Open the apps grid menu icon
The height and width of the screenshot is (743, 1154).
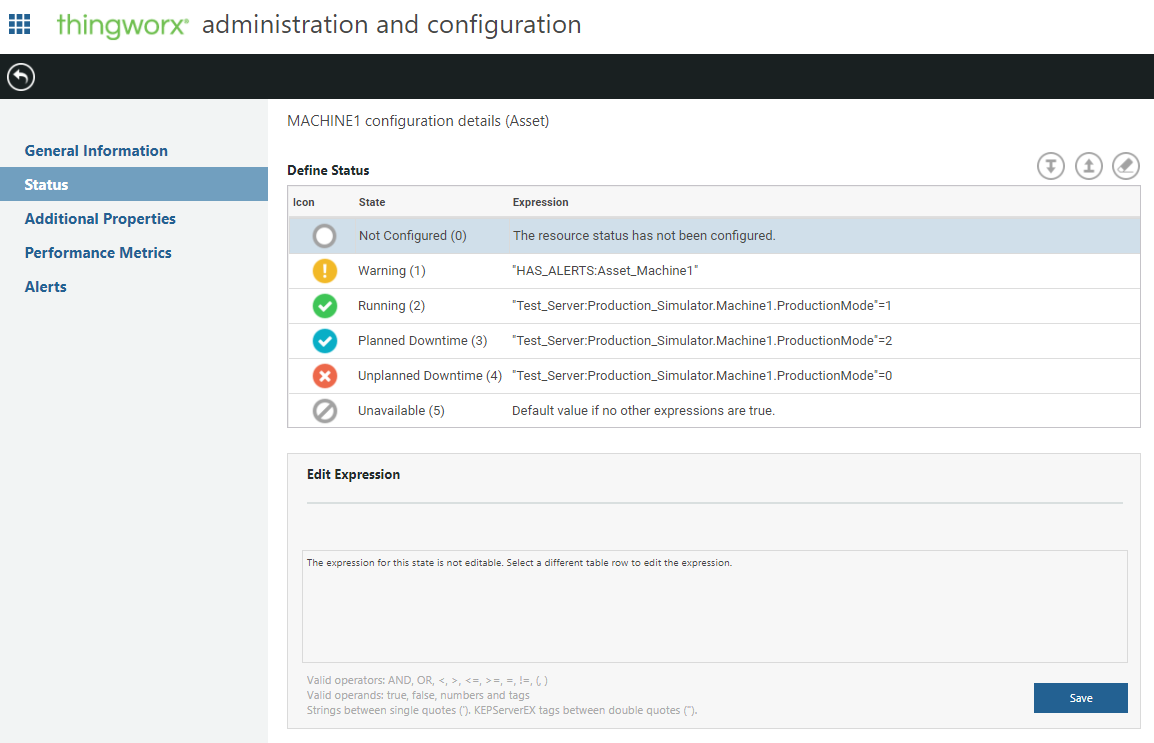coord(19,24)
